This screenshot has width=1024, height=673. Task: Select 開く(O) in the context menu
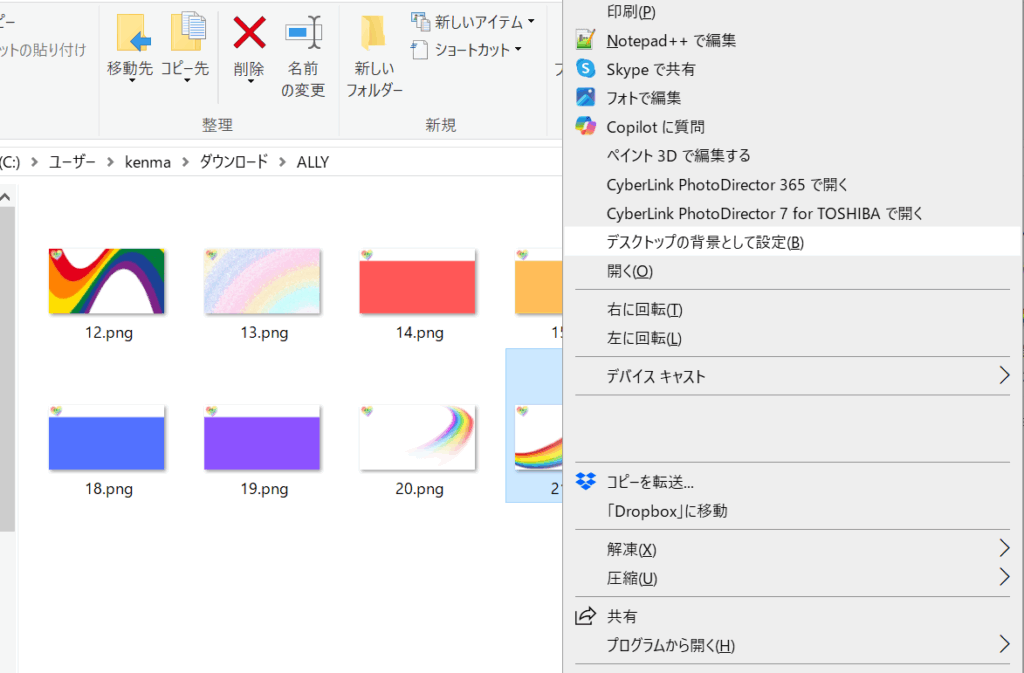[x=792, y=271]
